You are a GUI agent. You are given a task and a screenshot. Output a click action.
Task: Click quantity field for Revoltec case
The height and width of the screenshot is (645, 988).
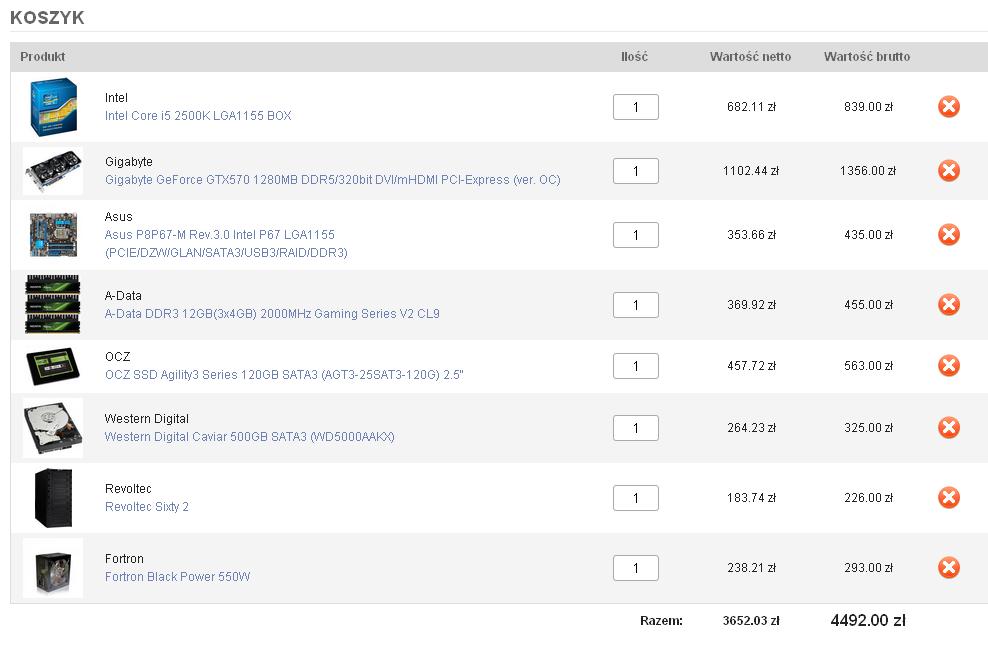pos(636,498)
